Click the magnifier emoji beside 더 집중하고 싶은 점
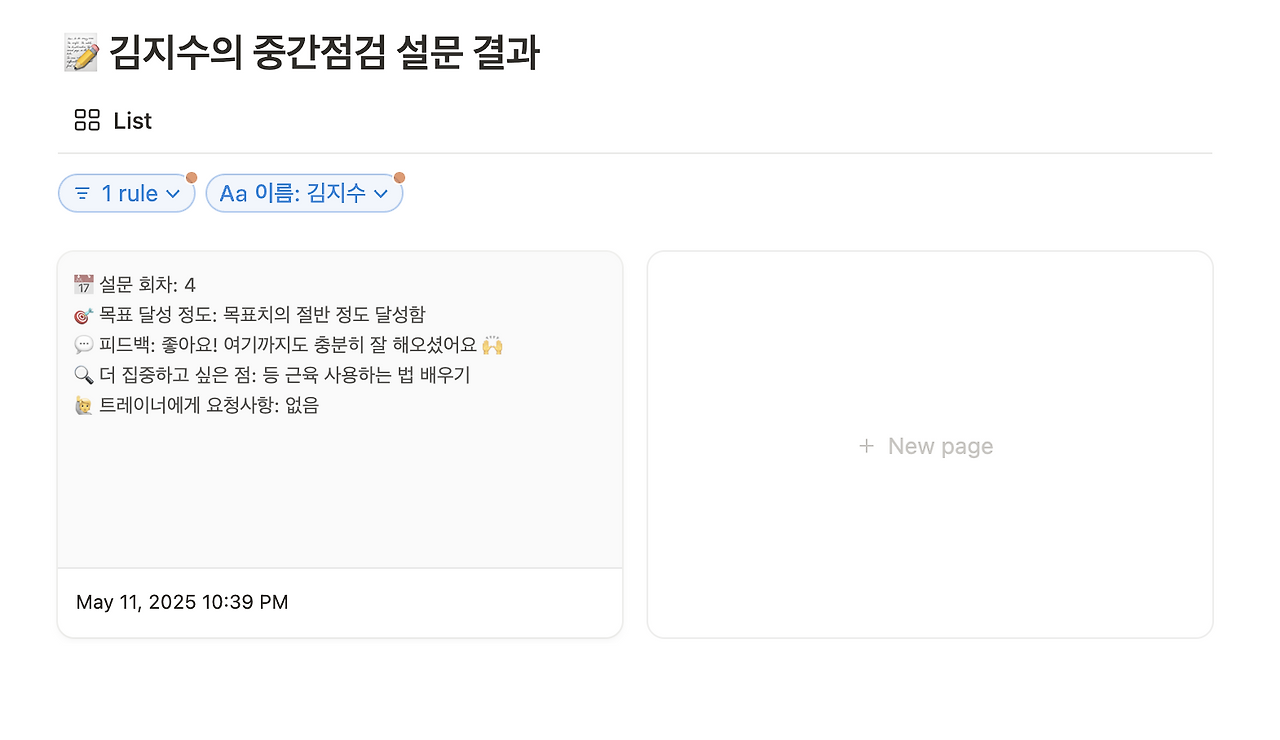Image resolution: width=1280 pixels, height=740 pixels. (84, 376)
